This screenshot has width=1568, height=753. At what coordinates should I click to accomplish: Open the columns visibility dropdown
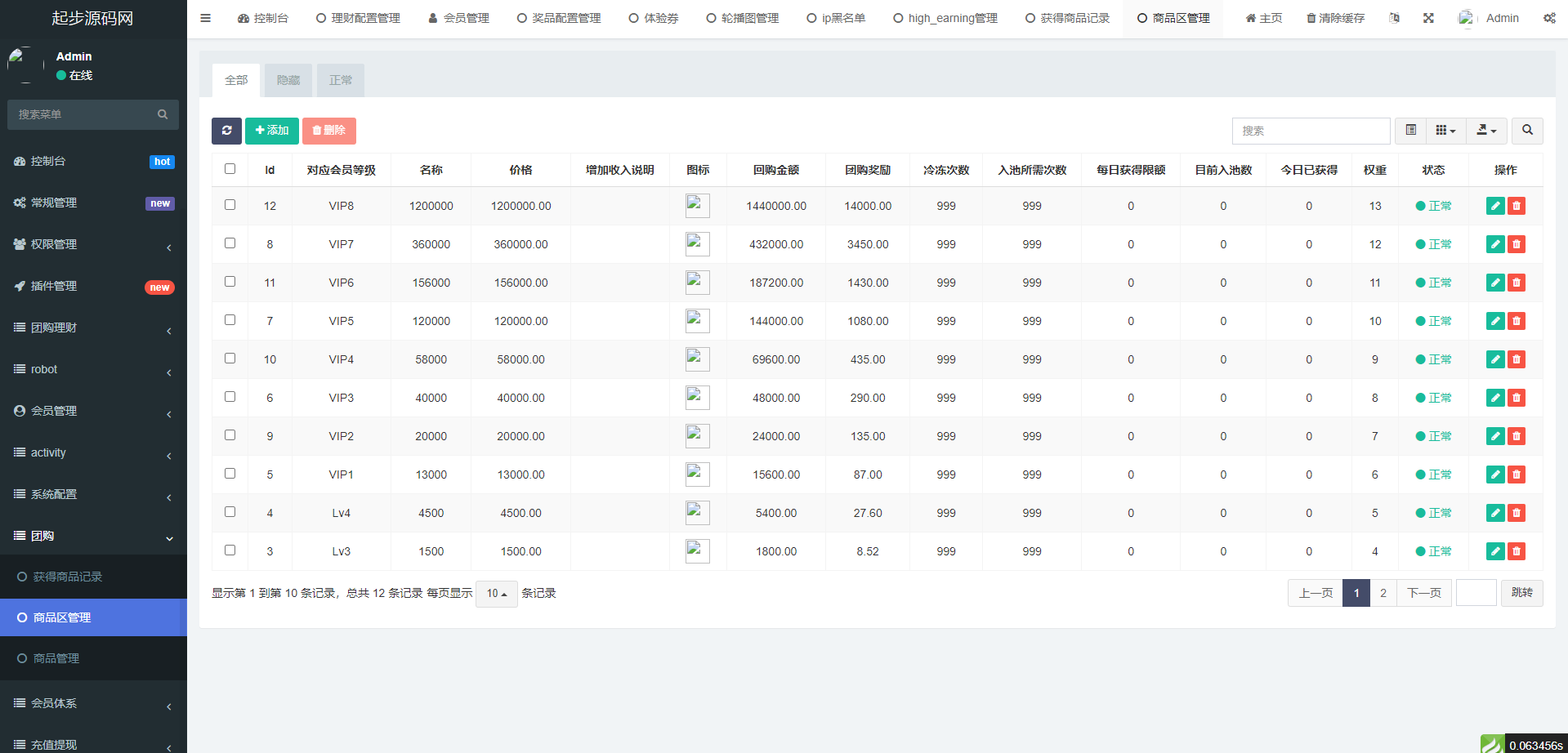click(1445, 131)
